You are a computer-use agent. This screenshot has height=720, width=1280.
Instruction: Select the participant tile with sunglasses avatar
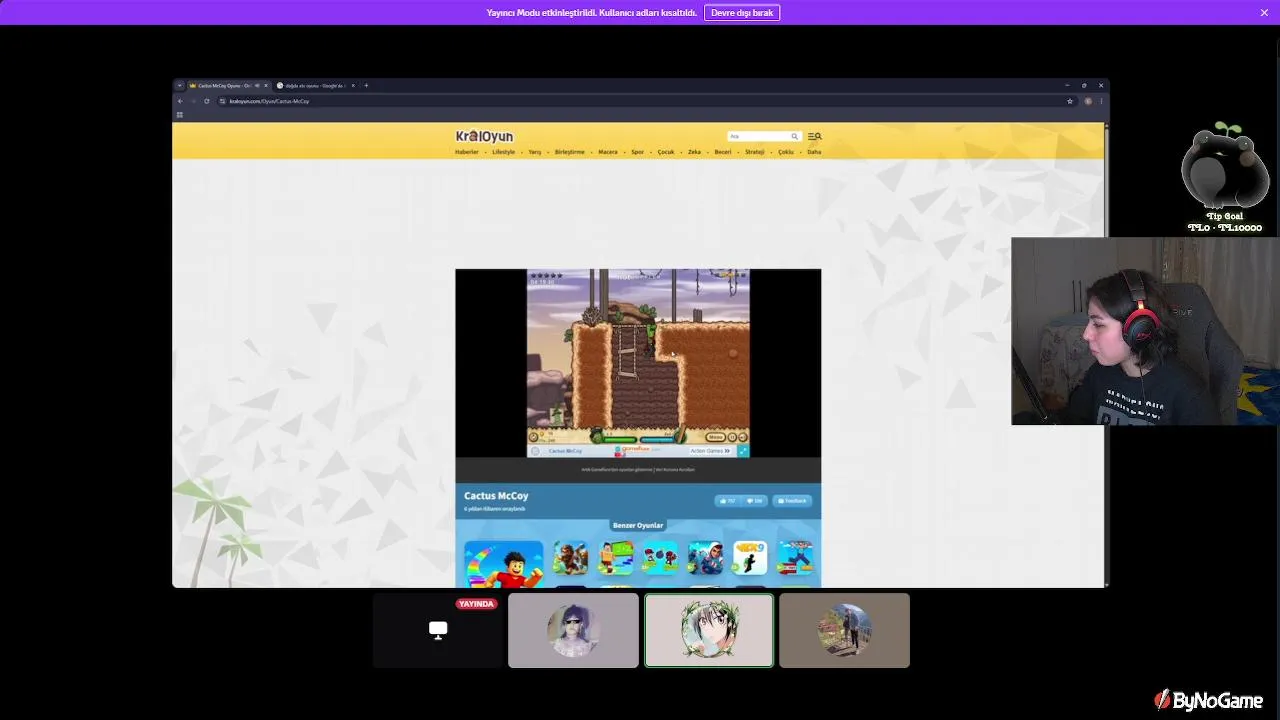[x=573, y=630]
